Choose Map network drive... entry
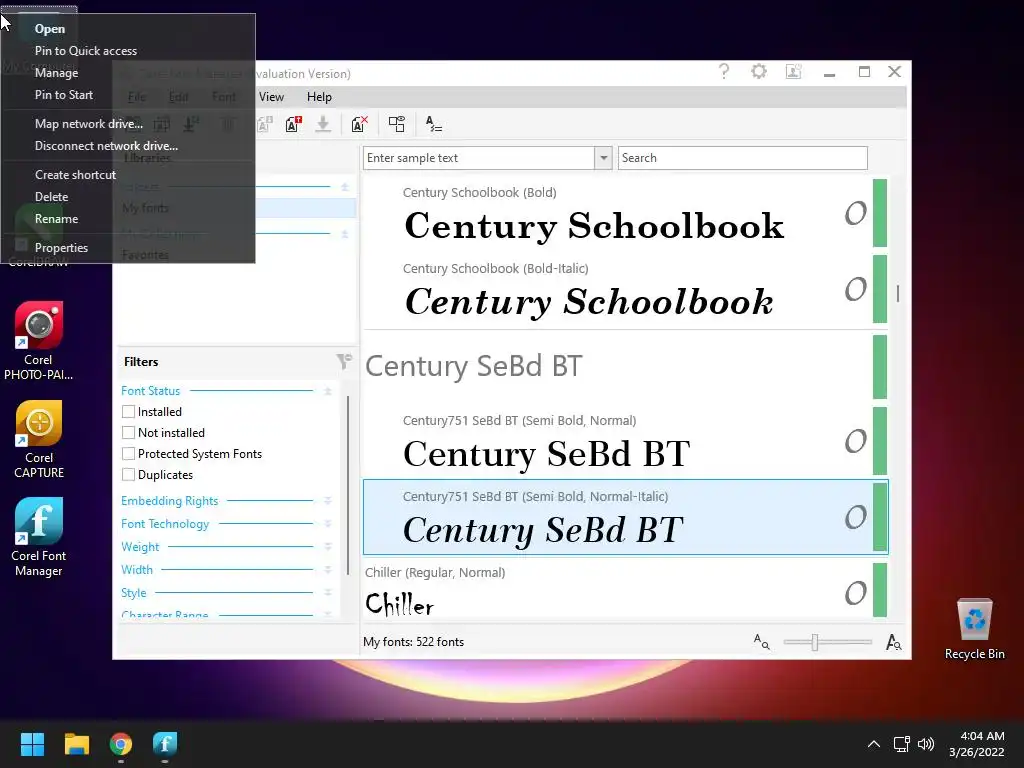Screen dimensions: 1024x768 point(127,123)
